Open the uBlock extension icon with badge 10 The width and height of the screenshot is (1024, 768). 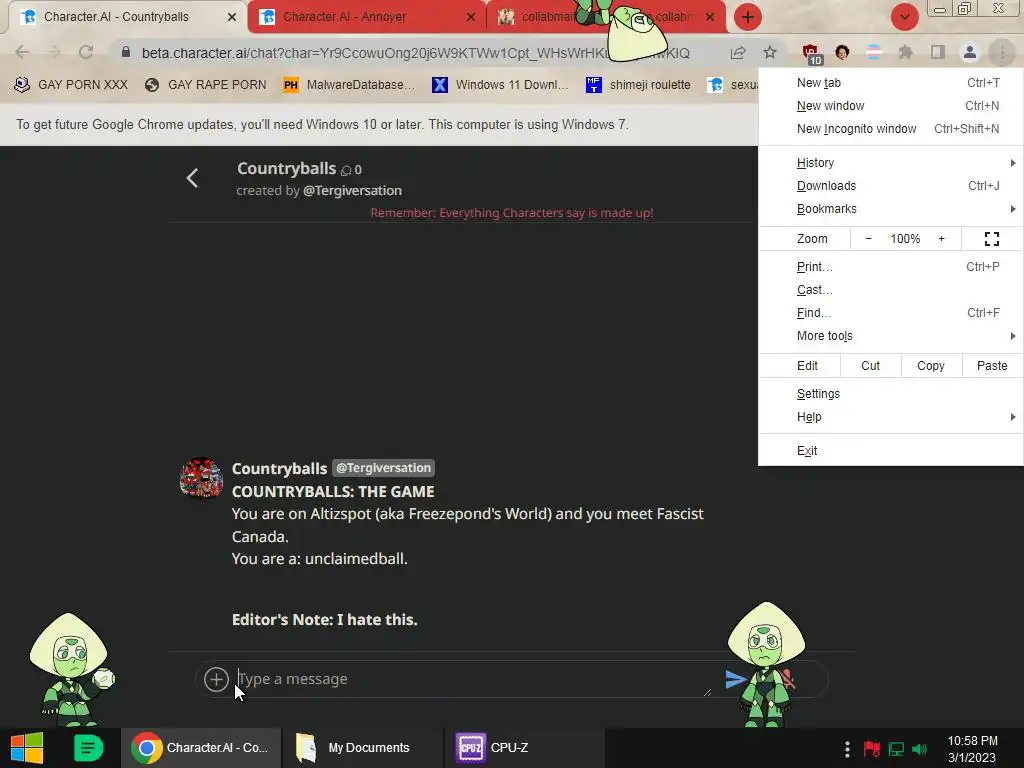811,54
